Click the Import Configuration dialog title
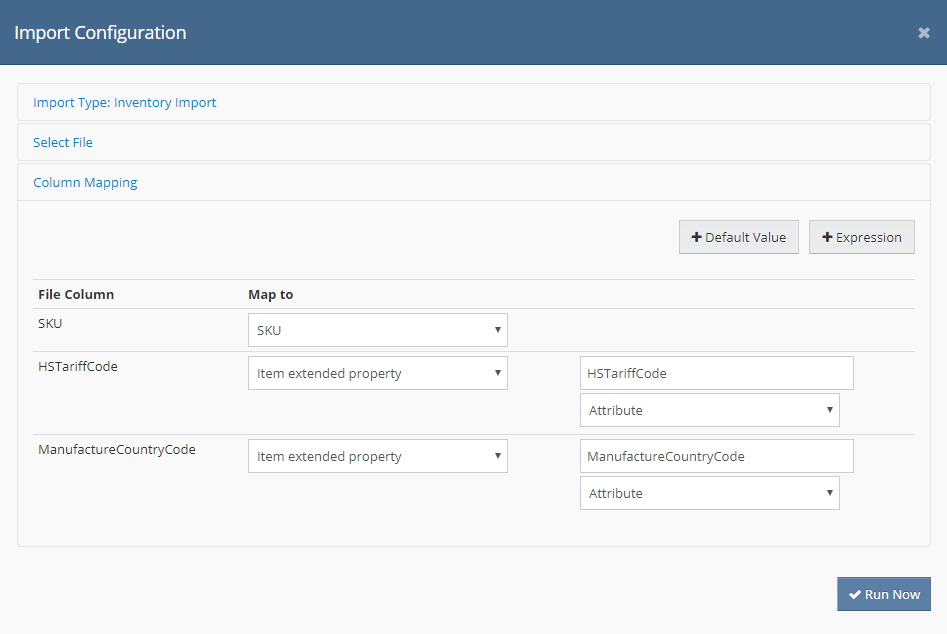The width and height of the screenshot is (947, 634). [100, 33]
